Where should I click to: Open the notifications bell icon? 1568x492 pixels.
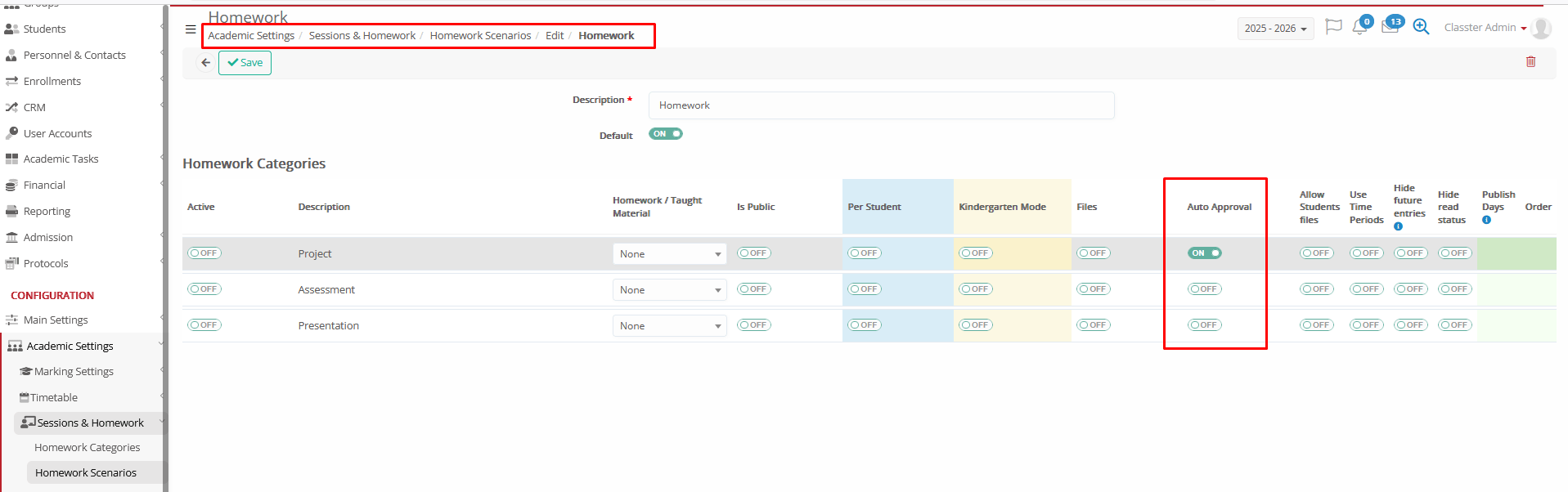[1359, 27]
